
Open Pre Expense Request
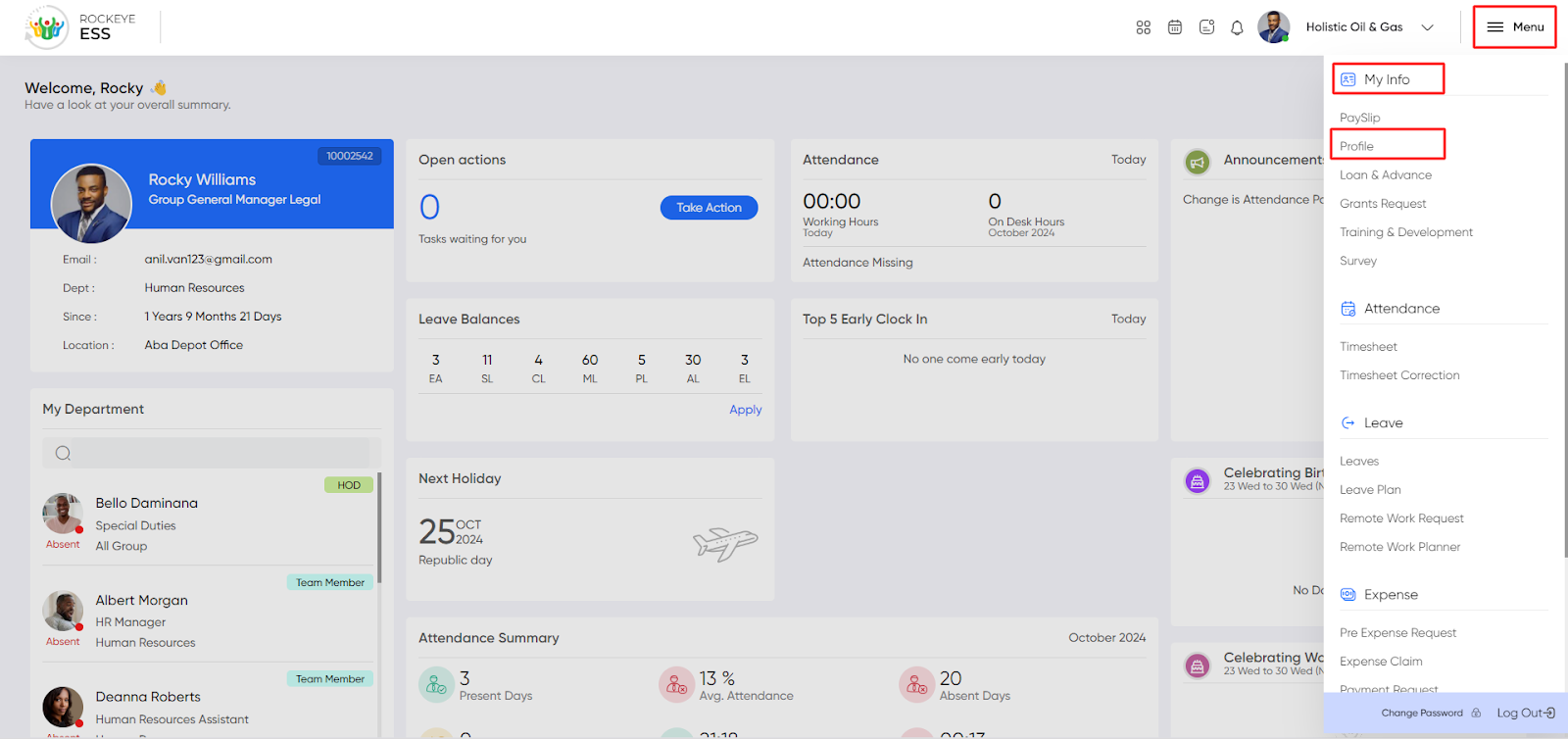[1397, 633]
